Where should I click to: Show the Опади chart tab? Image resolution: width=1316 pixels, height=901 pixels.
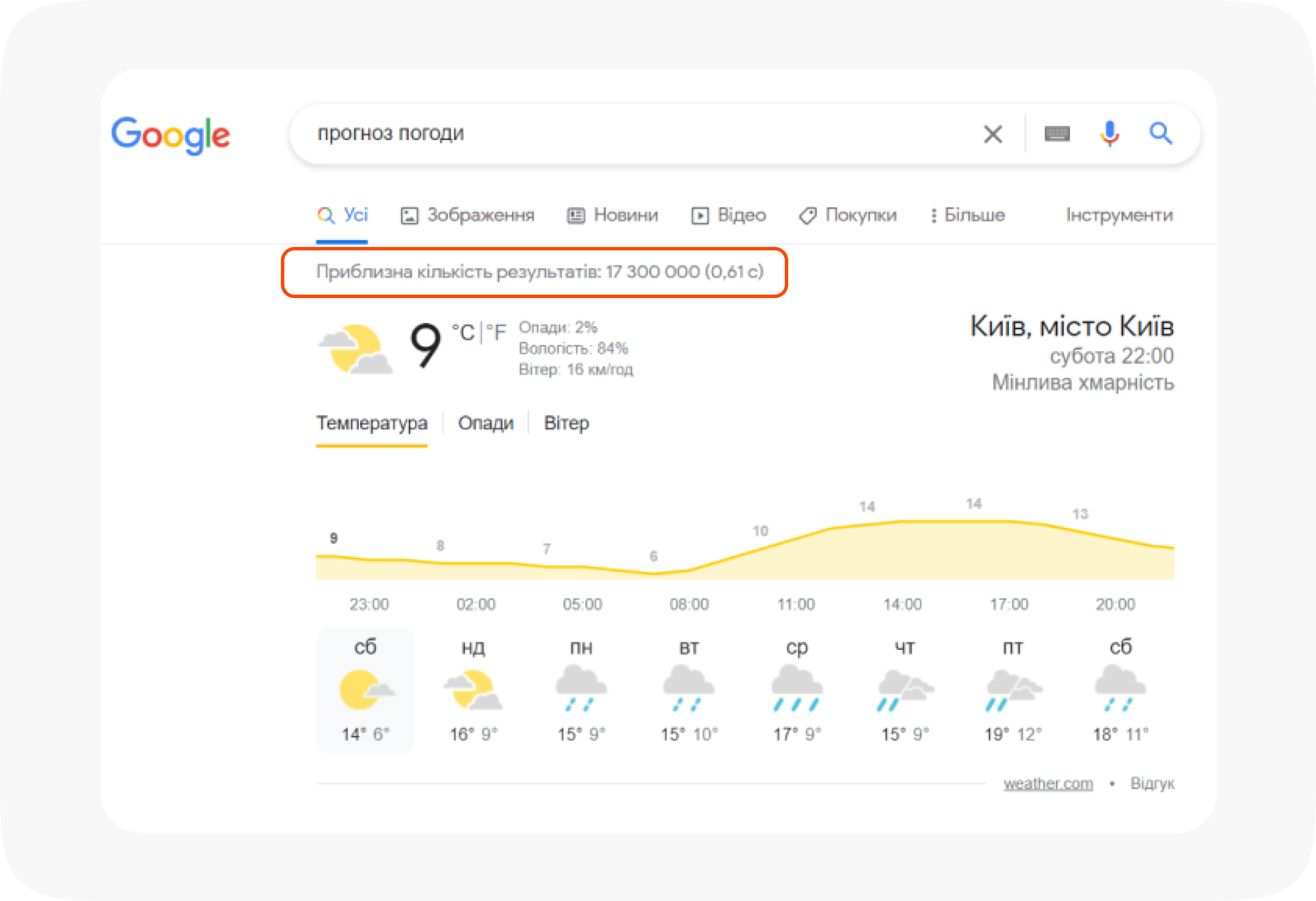pyautogui.click(x=485, y=423)
